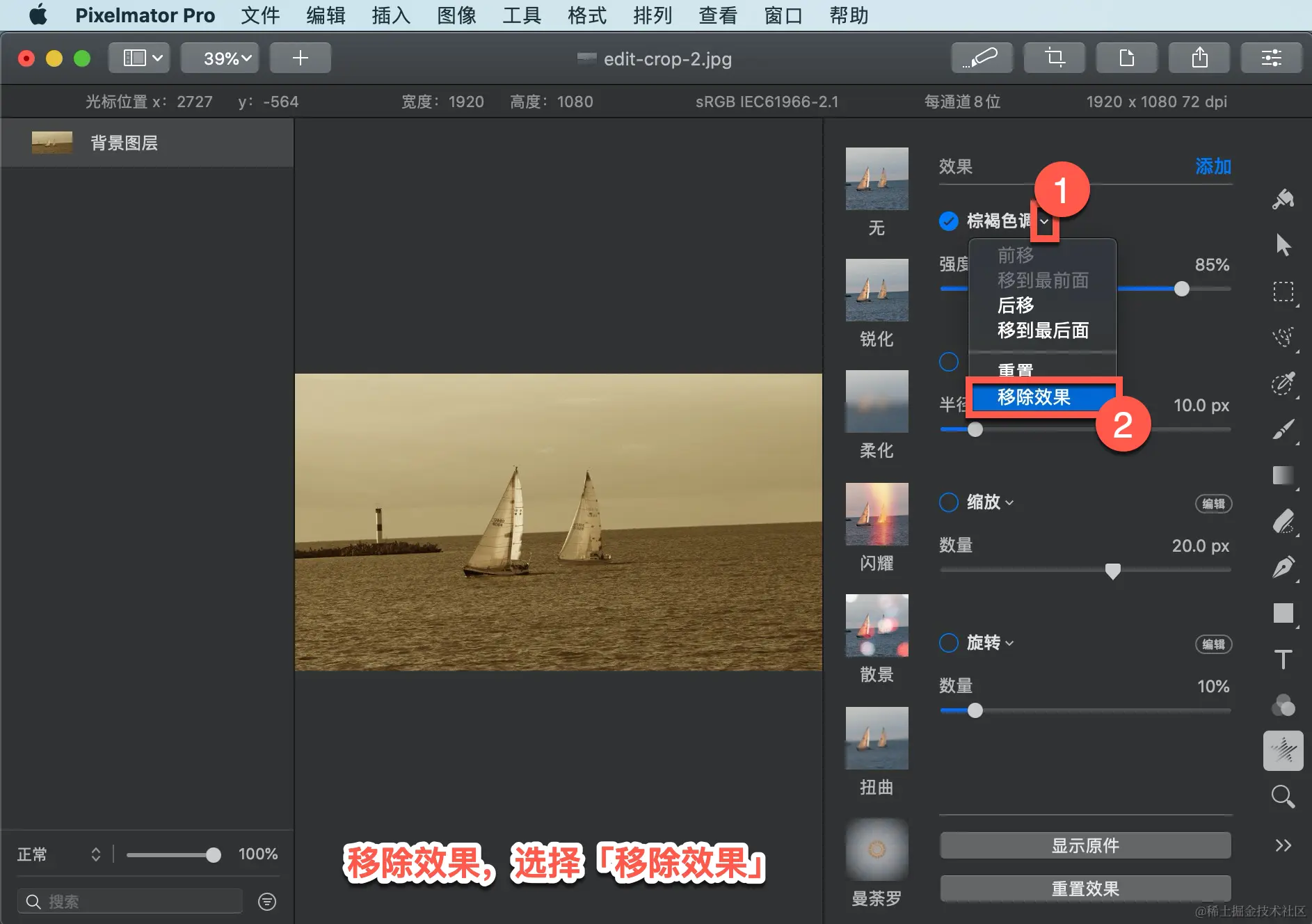Click the edit-crop-2.jpg window title
The image size is (1312, 924).
tap(667, 59)
